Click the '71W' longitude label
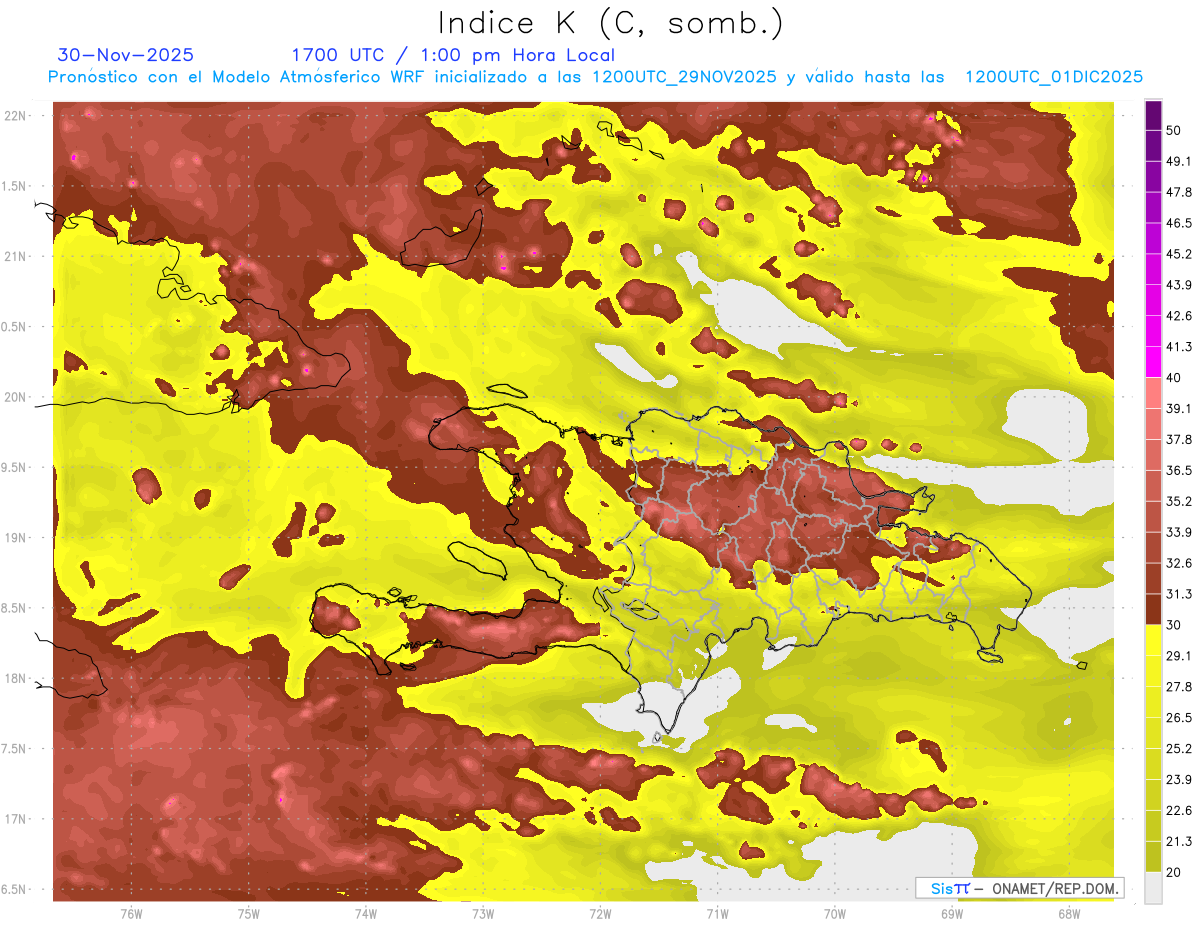This screenshot has height=927, width=1200. (x=717, y=913)
